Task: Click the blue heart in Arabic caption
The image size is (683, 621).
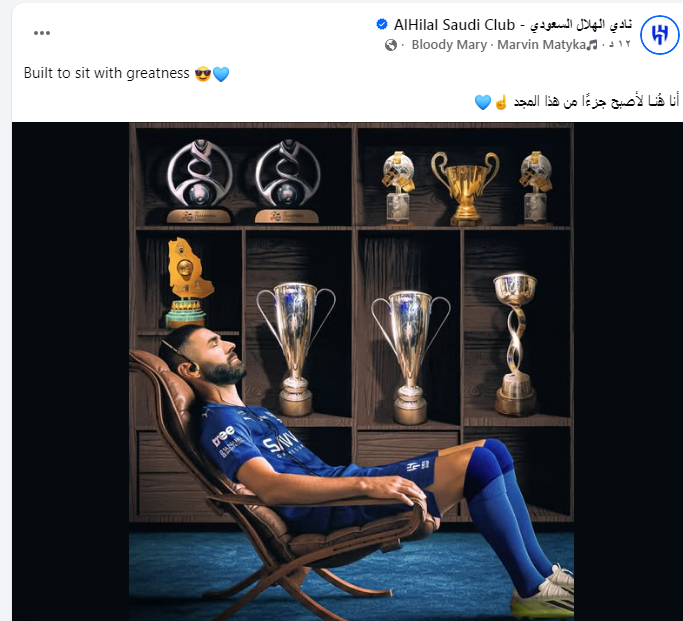Action: pyautogui.click(x=483, y=102)
